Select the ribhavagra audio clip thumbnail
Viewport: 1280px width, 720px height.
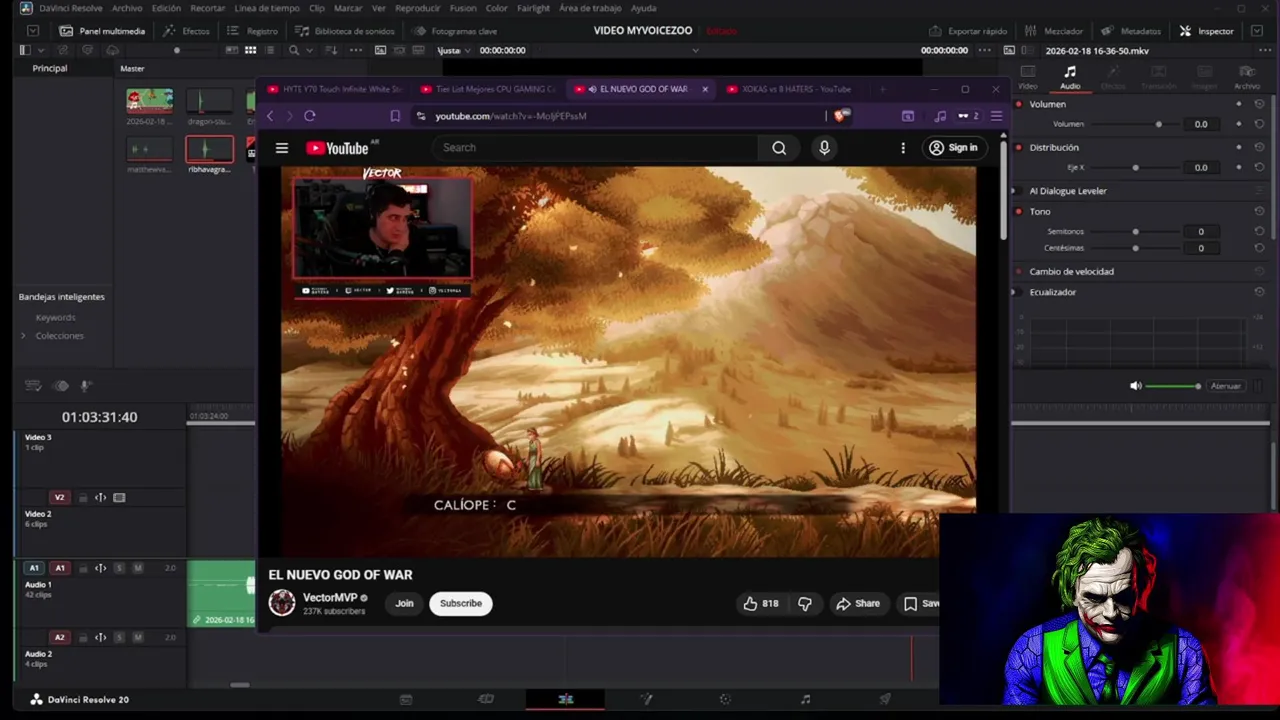click(x=209, y=149)
